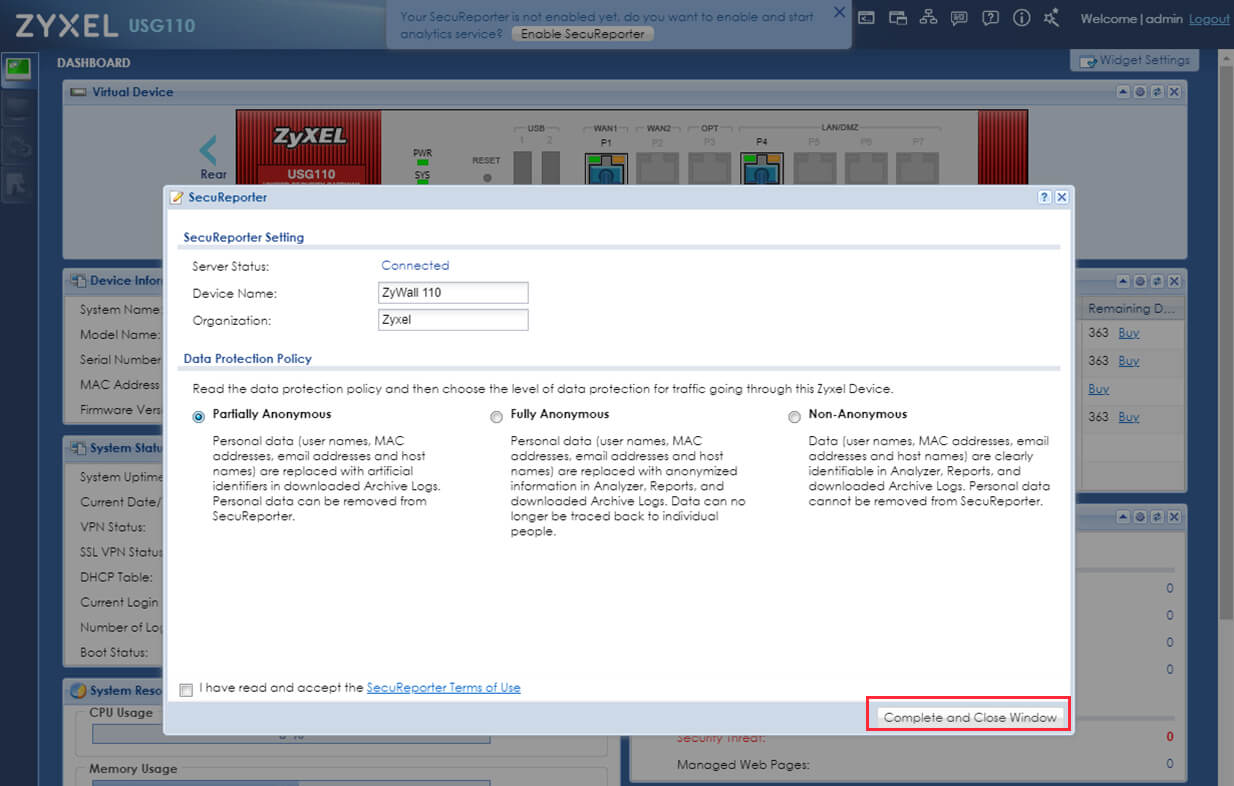Viewport: 1234px width, 786px height.
Task: Open the web console windows icon
Action: pos(897,18)
